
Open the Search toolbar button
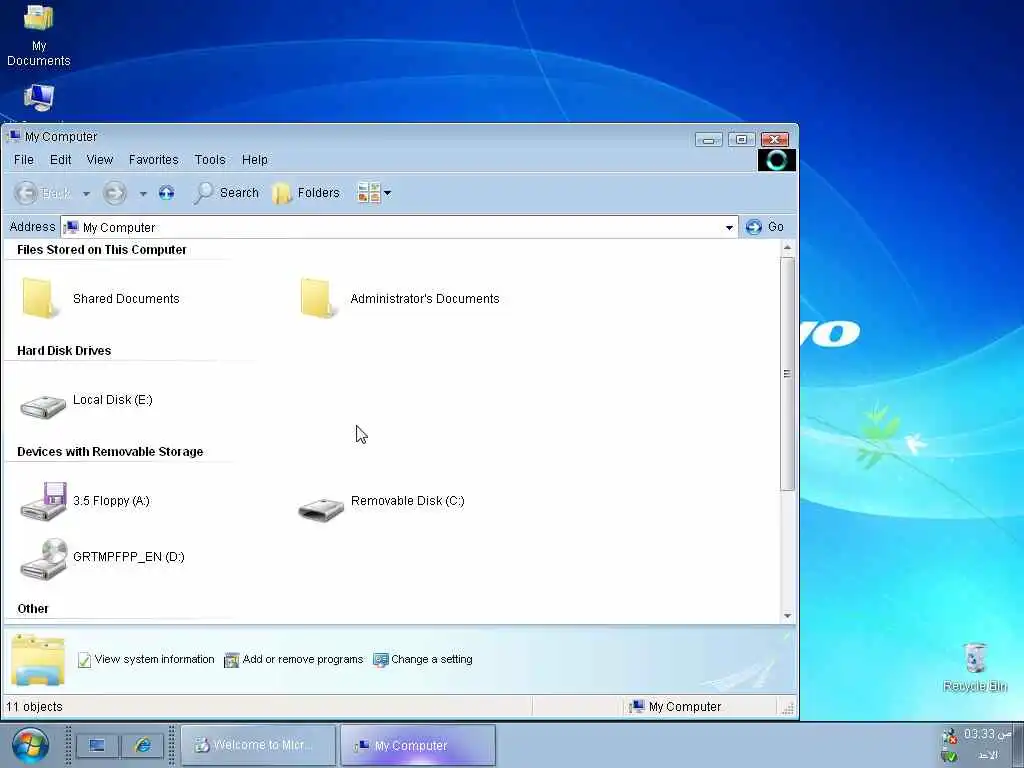point(227,193)
